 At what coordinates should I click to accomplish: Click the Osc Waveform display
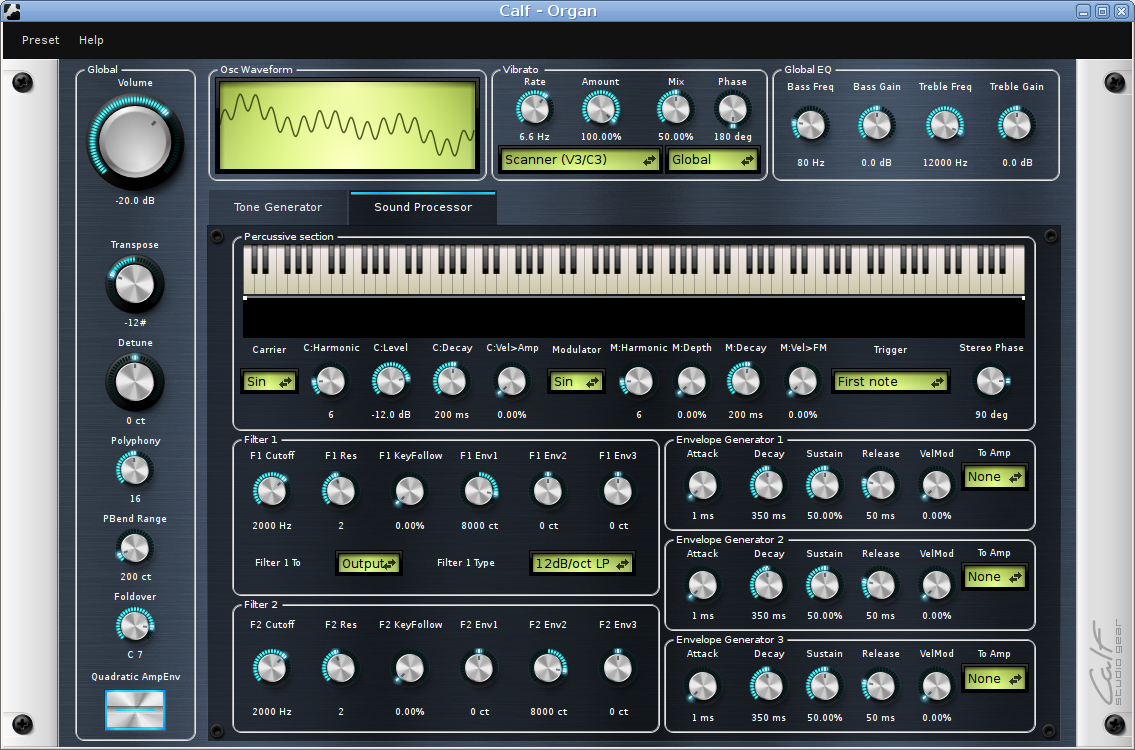tap(347, 125)
